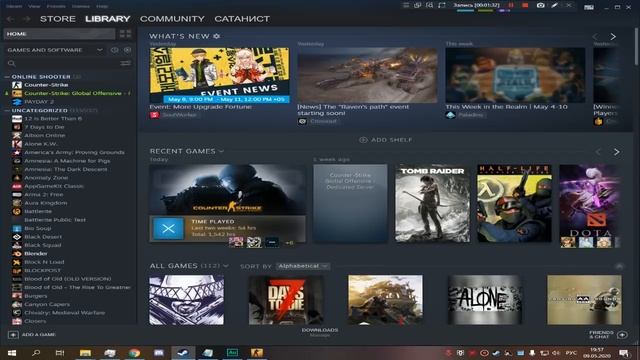Open the DOWNLOADS manager
The height and width of the screenshot is (360, 640).
[320, 332]
